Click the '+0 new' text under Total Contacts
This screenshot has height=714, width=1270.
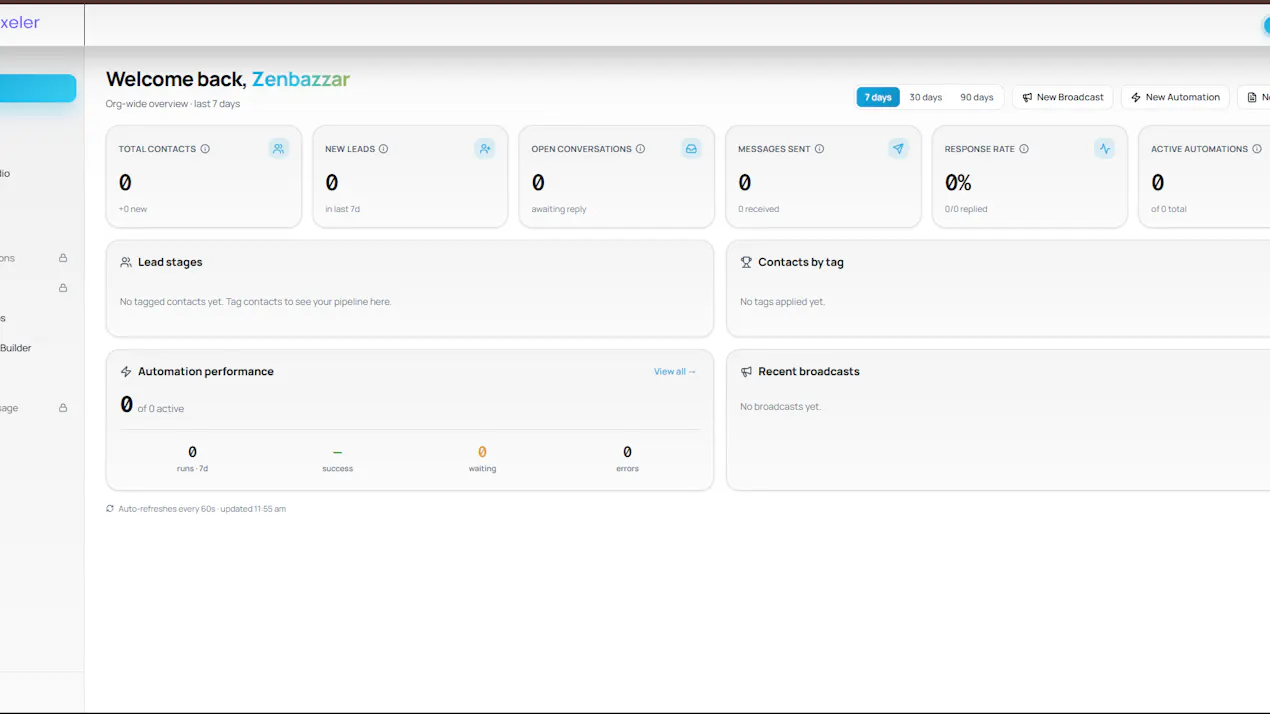click(133, 209)
